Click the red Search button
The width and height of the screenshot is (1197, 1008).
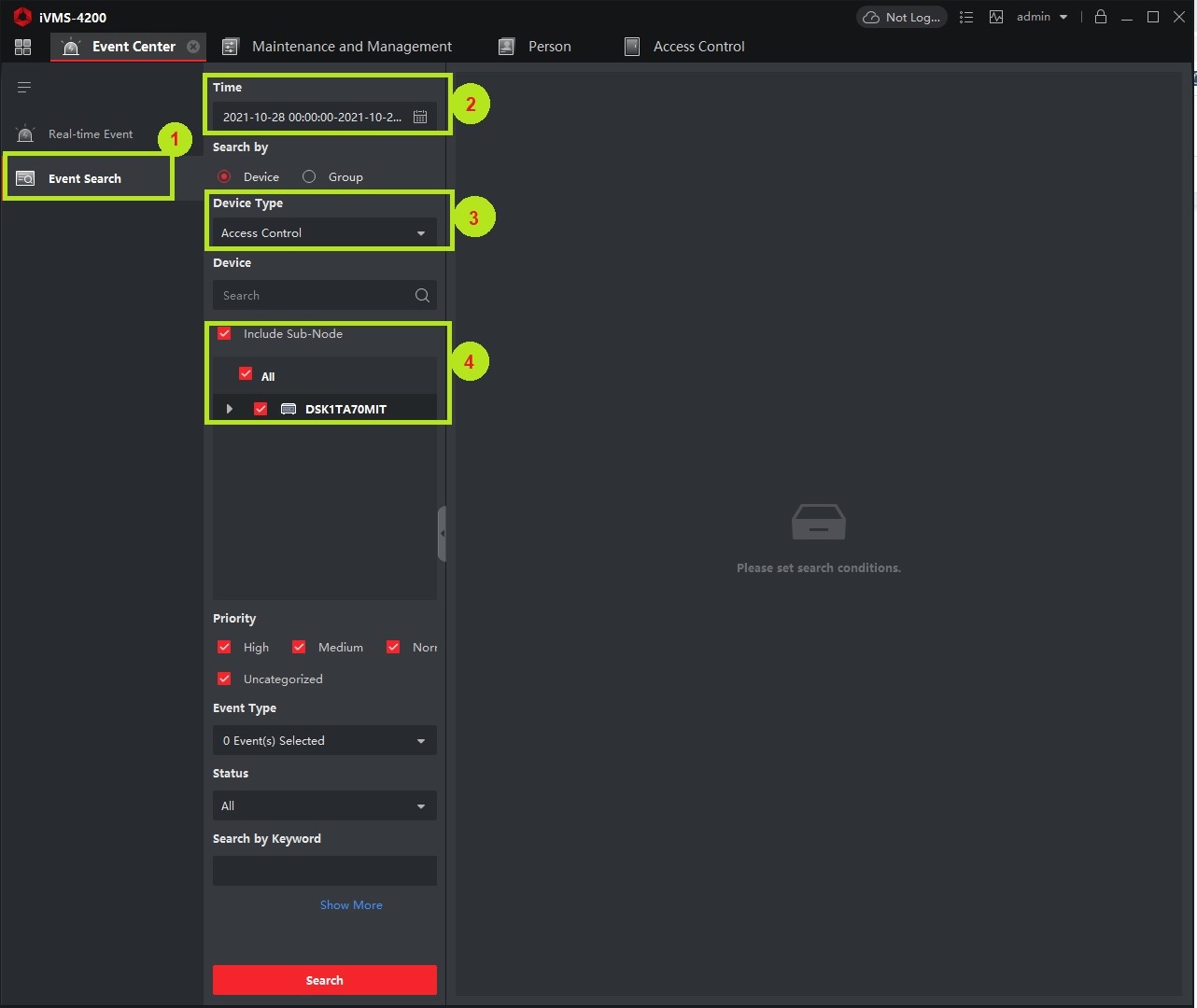pos(325,980)
